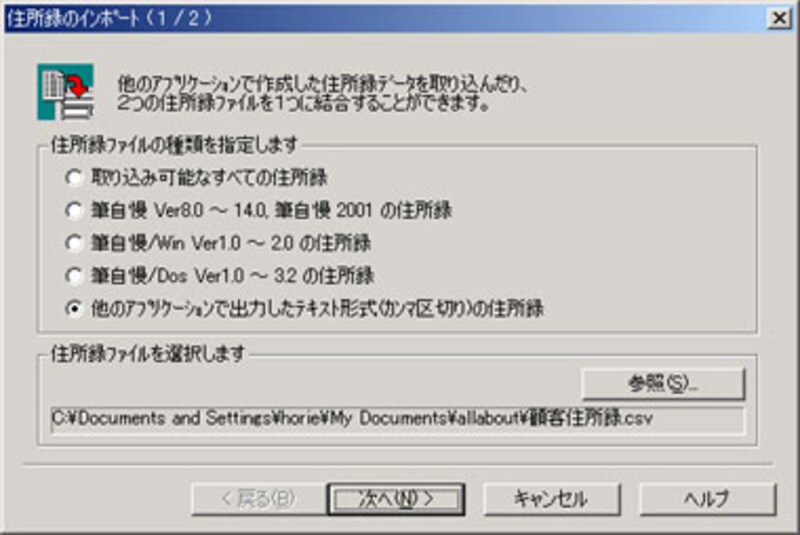Viewport: 800px width, 535px height.
Task: Click label text 筆自慢 2001 の住所録
Action: (364, 211)
